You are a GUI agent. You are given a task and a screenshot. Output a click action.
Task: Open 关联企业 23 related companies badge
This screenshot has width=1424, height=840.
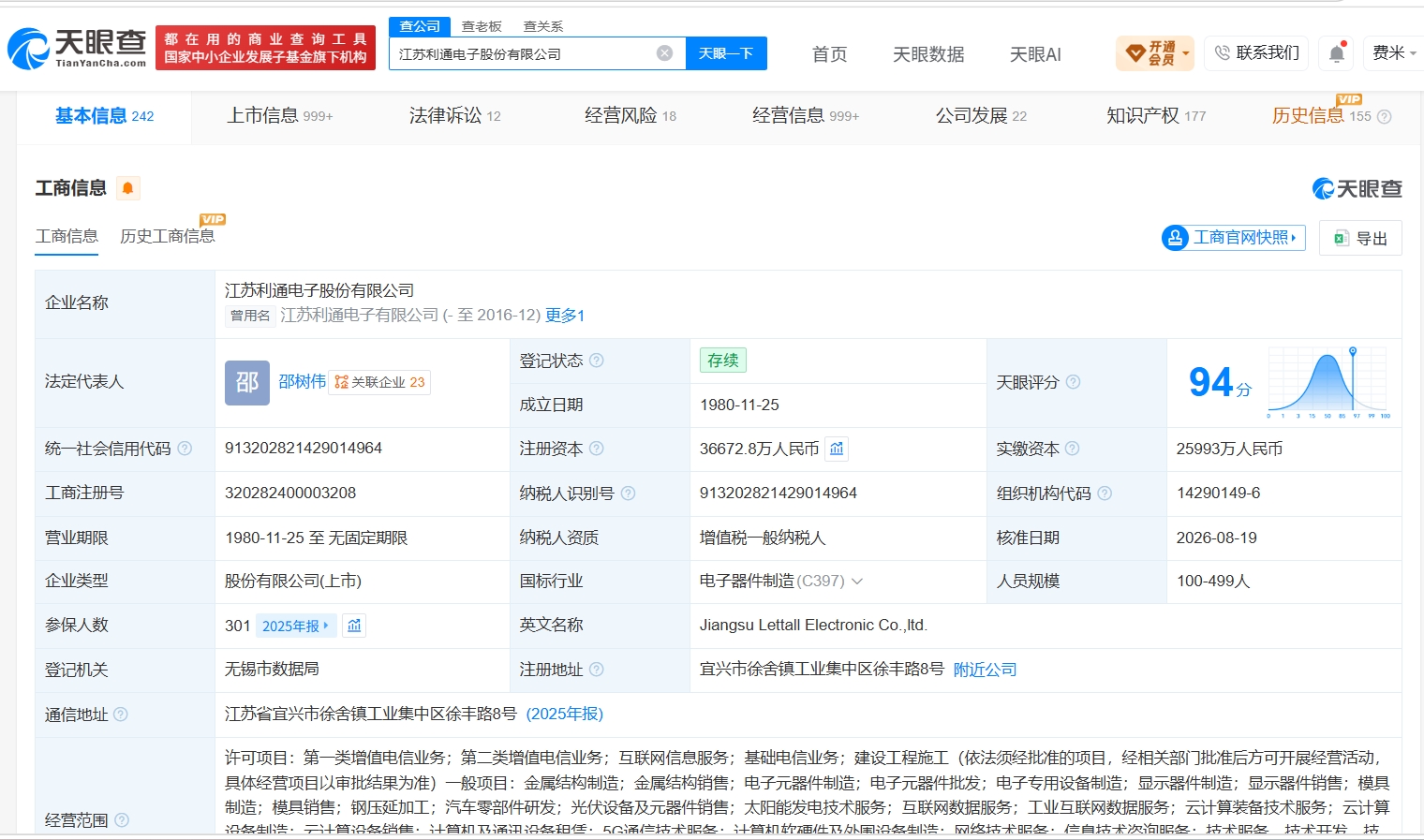pyautogui.click(x=379, y=382)
